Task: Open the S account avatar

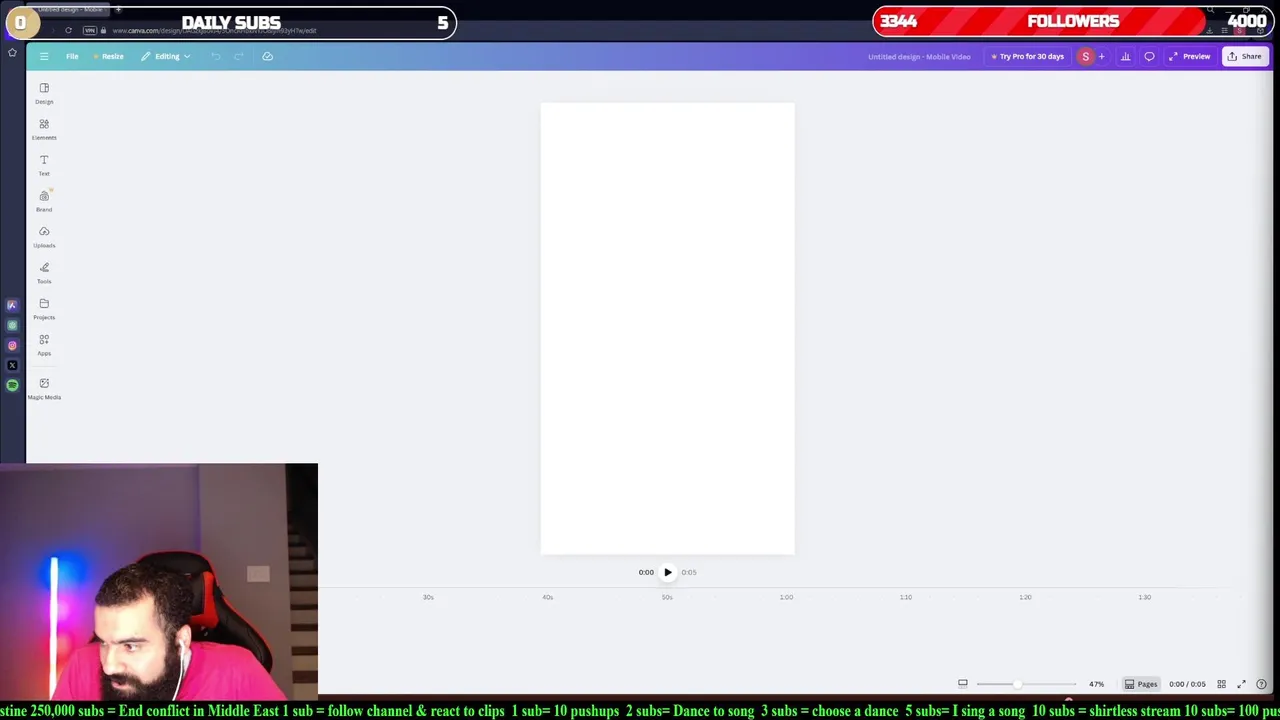Action: tap(1085, 57)
